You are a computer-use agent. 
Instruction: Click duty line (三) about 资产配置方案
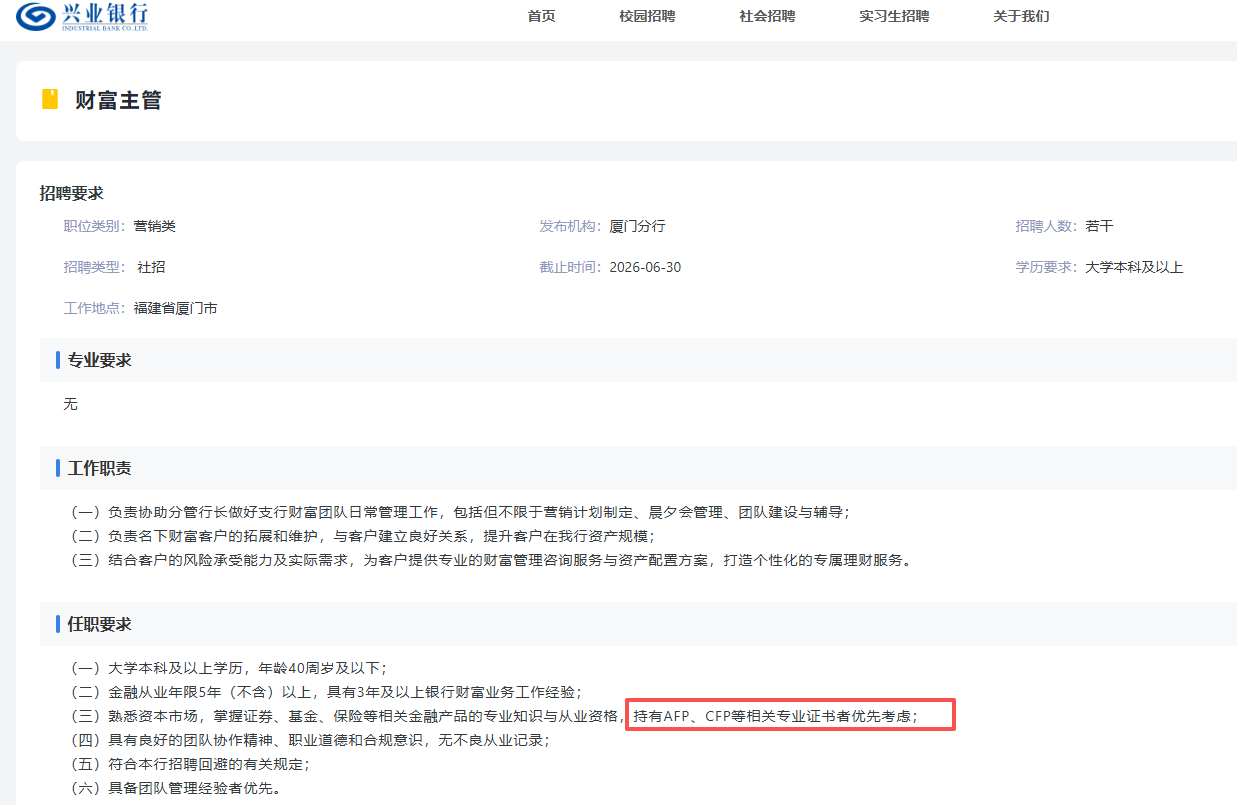click(490, 560)
